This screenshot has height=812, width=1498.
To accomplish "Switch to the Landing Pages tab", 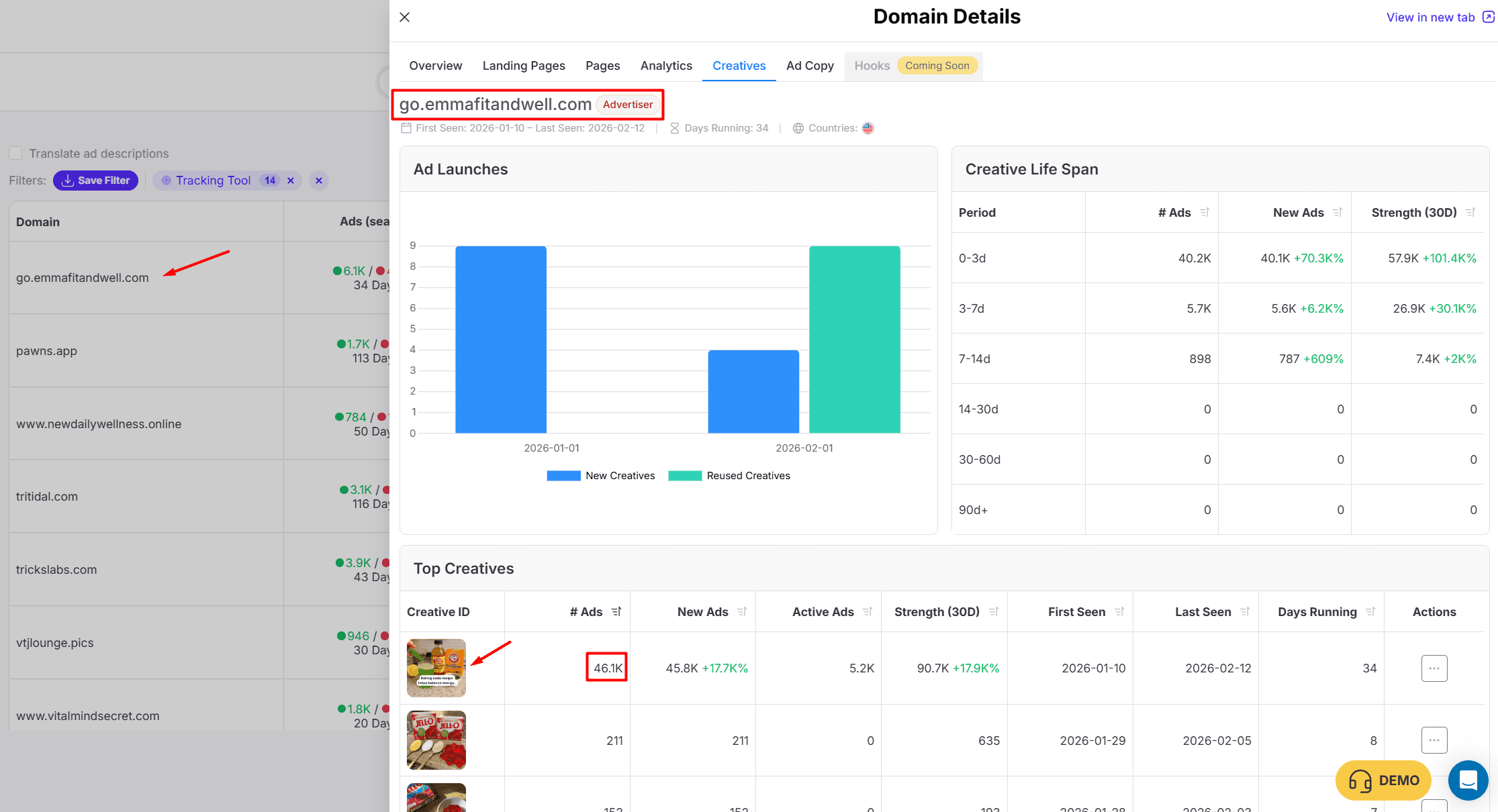I will point(524,66).
